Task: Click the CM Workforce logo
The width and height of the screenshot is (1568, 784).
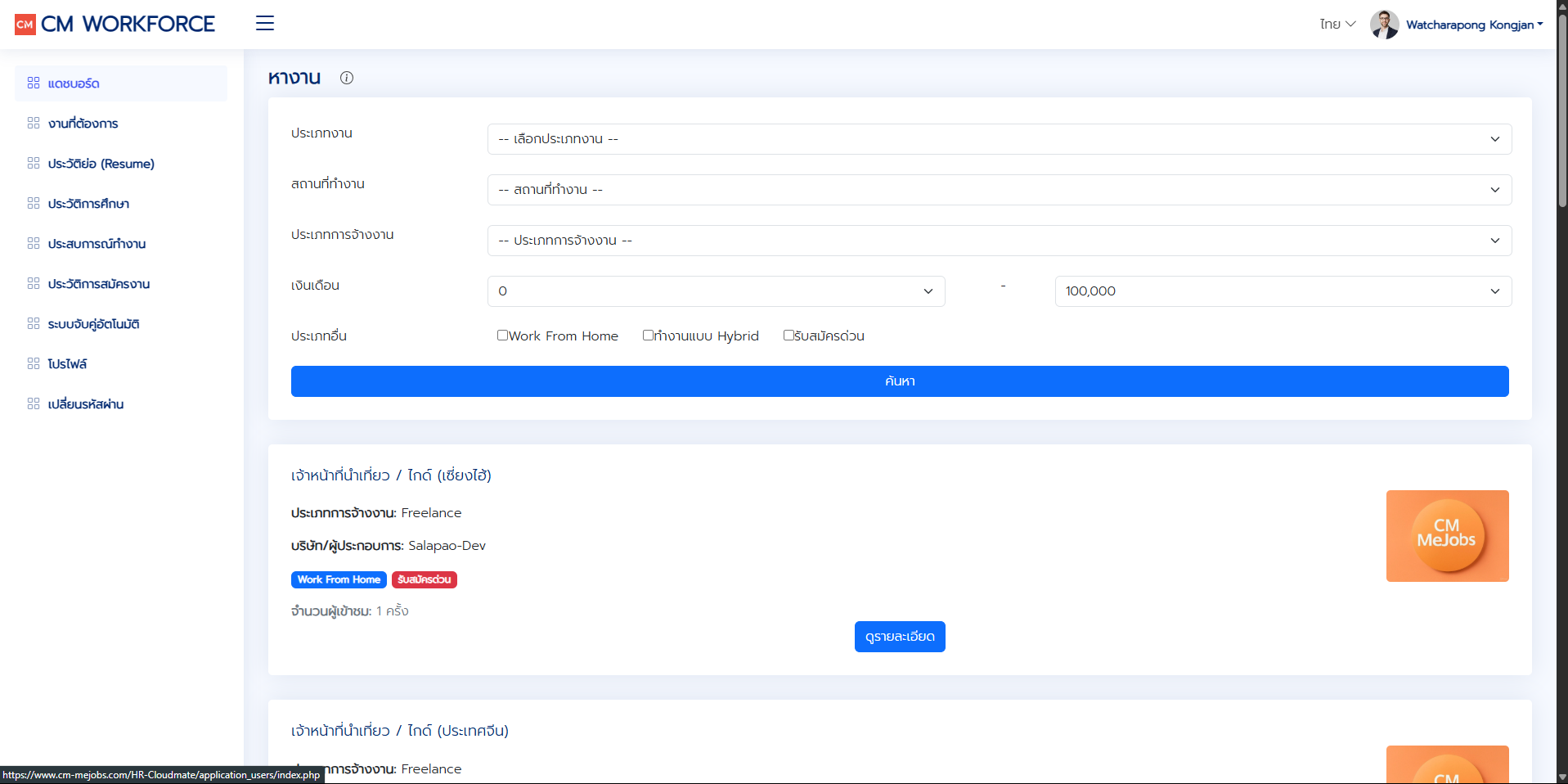Action: pyautogui.click(x=115, y=24)
